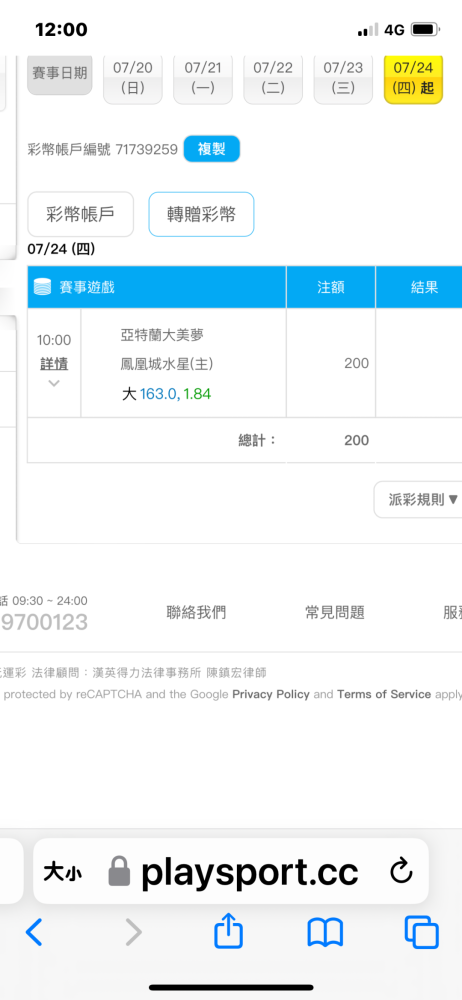The image size is (462, 1000).
Task: Open the Safari share sheet icon
Action: coord(228,930)
